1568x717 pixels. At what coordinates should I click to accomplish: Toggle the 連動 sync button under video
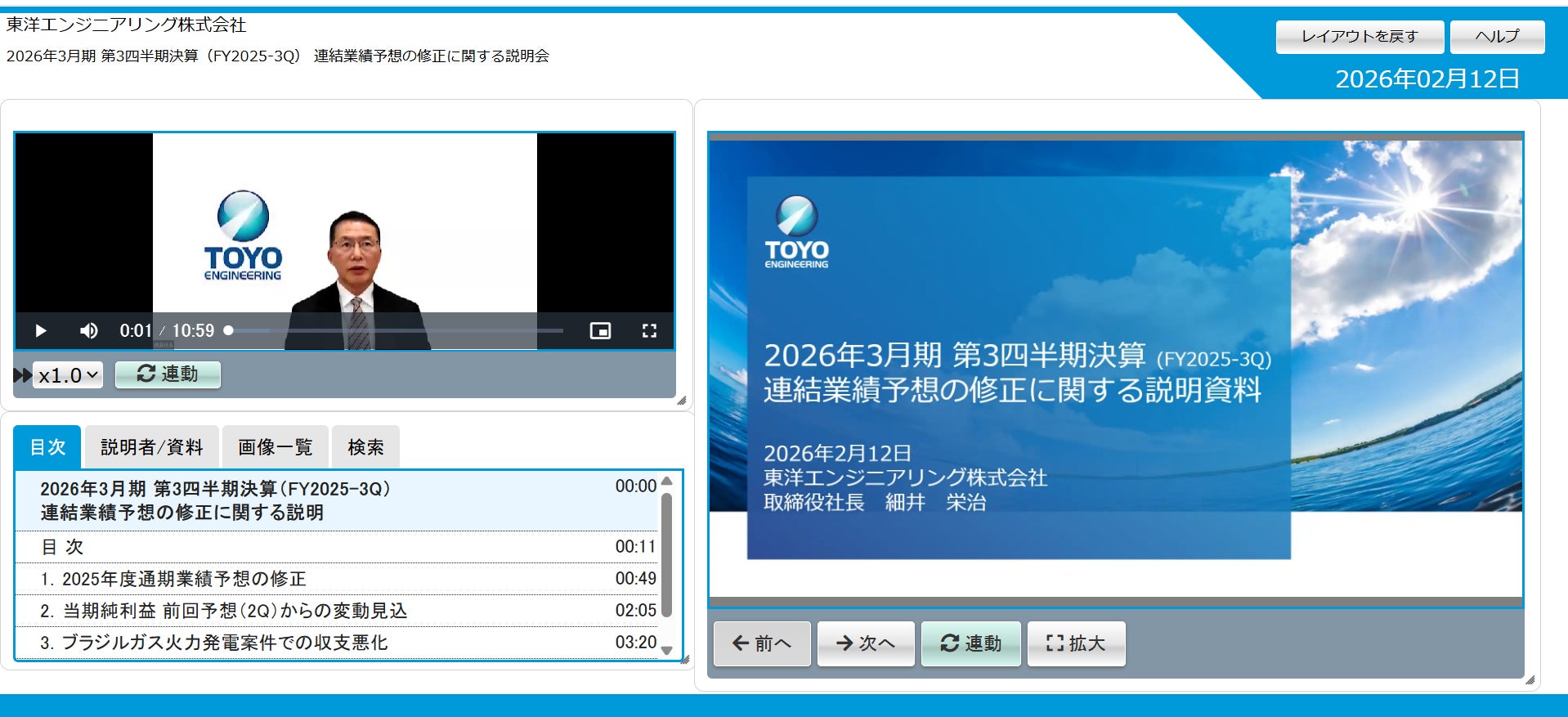point(168,374)
